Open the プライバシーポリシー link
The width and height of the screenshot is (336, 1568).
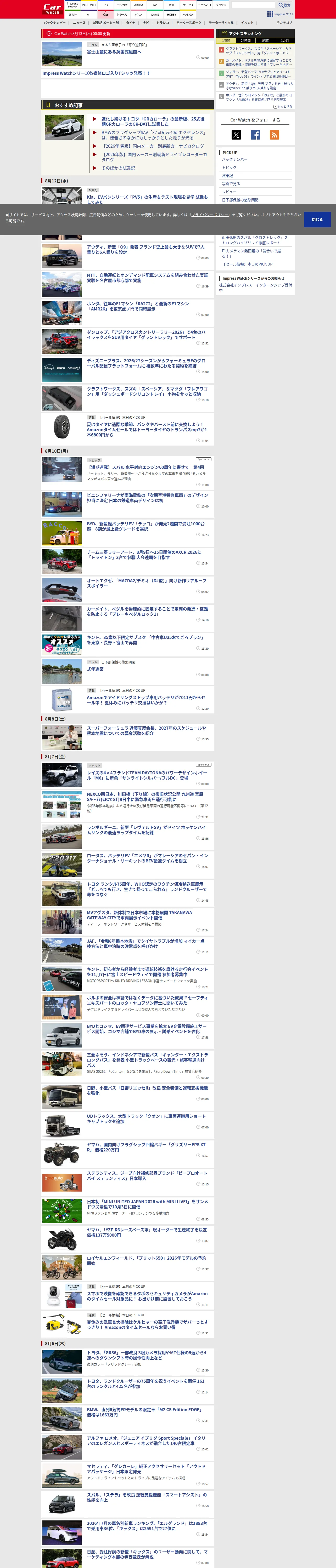click(x=210, y=215)
